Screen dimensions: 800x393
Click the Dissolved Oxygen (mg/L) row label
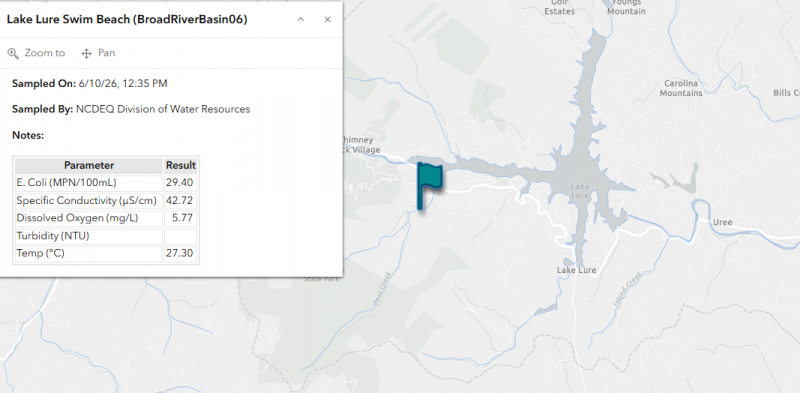[77, 218]
